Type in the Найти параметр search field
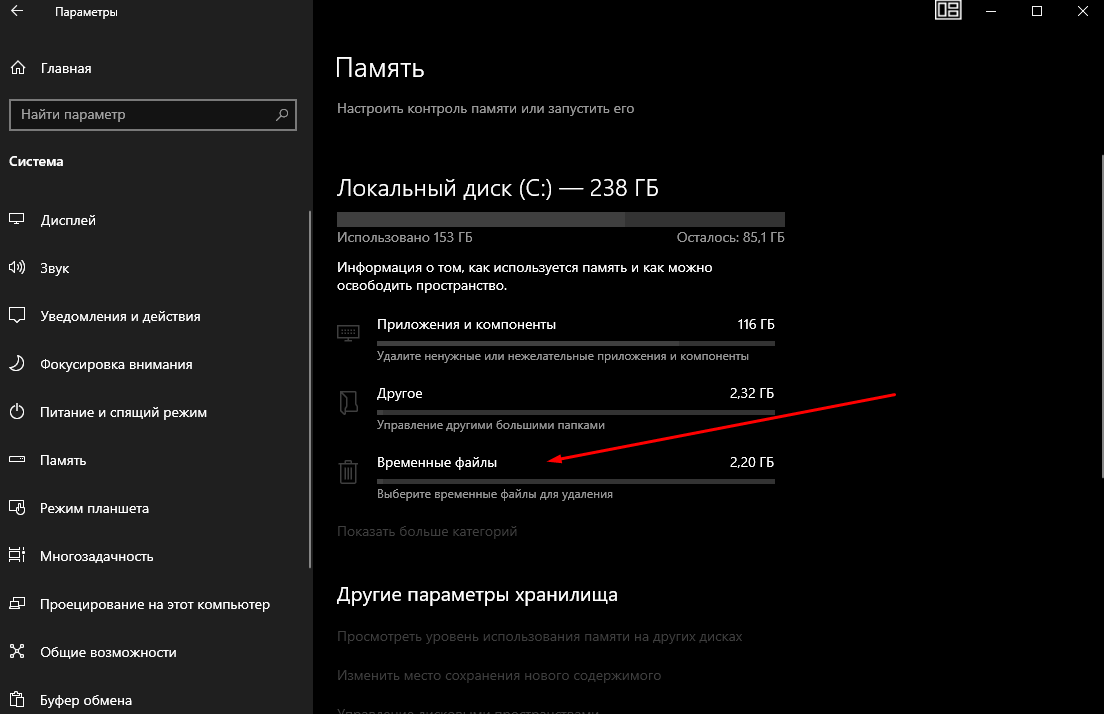 (x=140, y=115)
